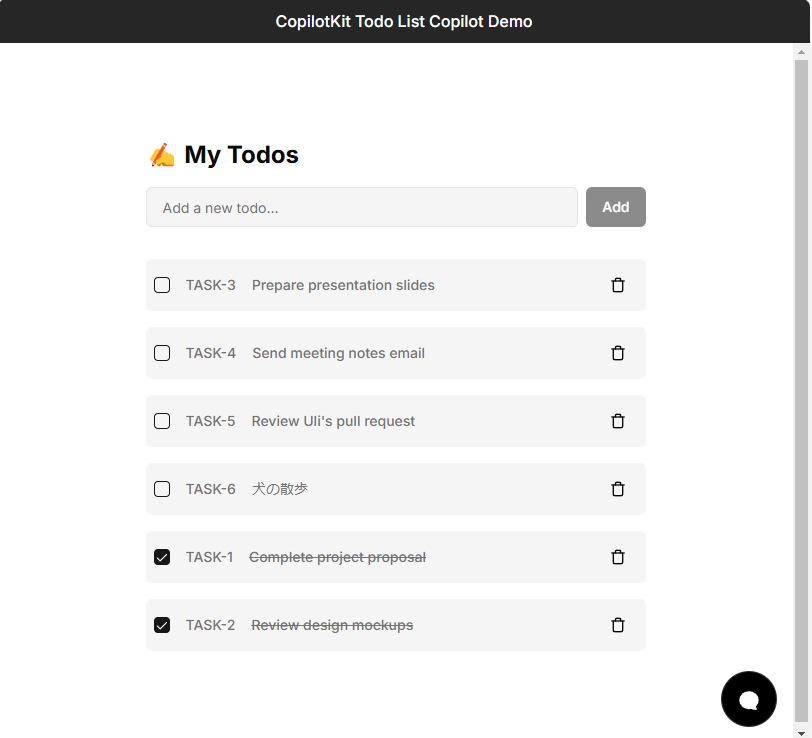Uncheck completed TASK-1 Complete project proposal
Viewport: 812px width, 738px height.
(x=162, y=557)
